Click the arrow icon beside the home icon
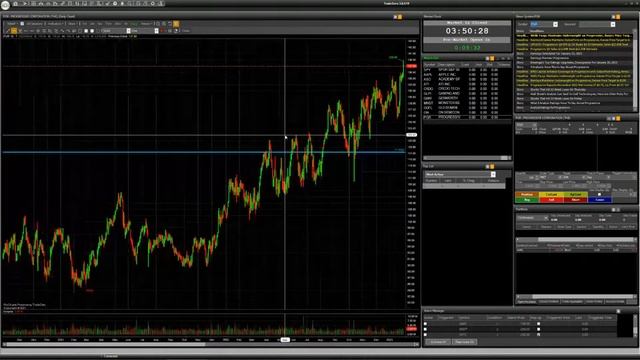The width and height of the screenshot is (640, 360). 24,4
